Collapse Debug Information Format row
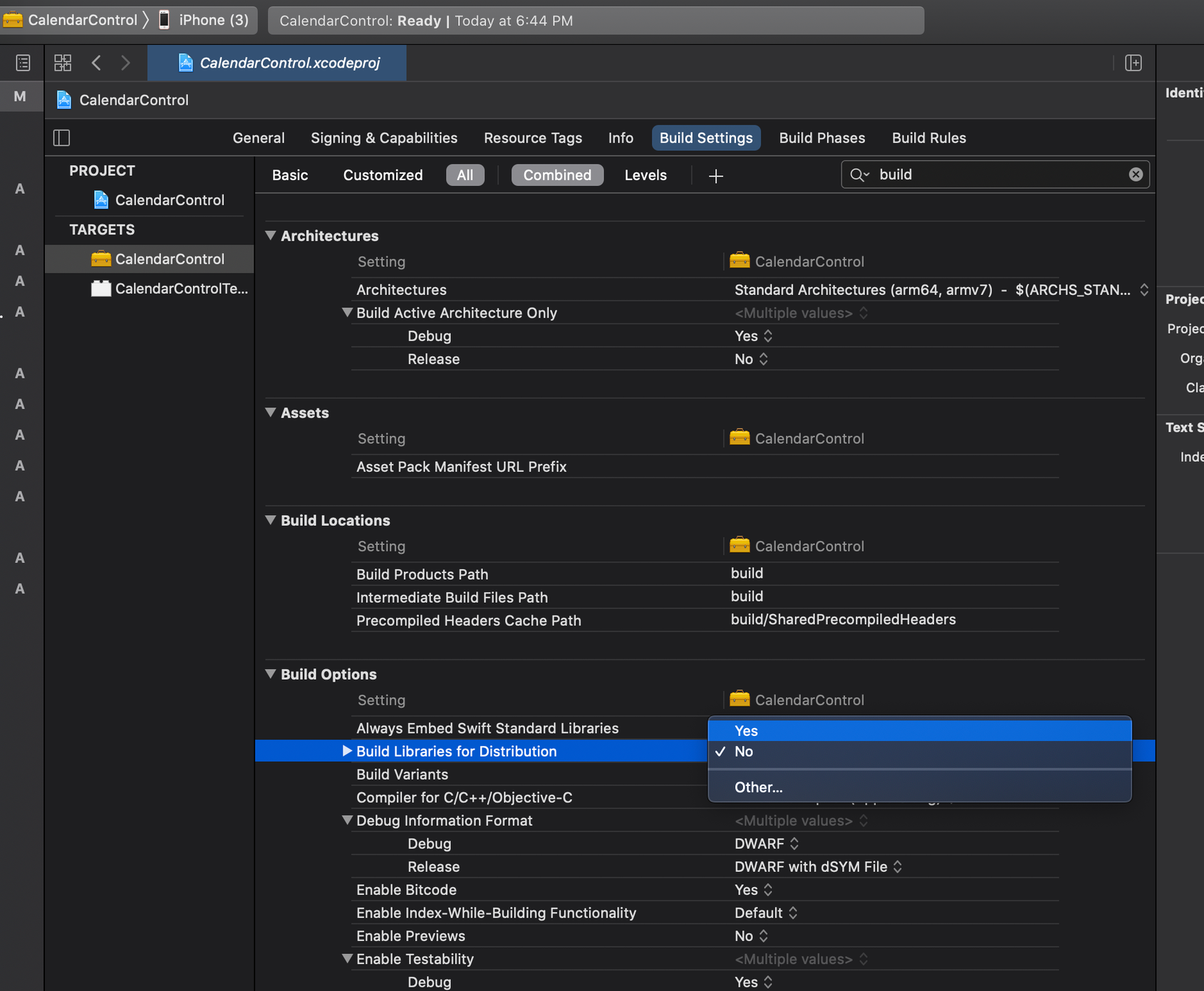Viewport: 1204px width, 991px height. (347, 820)
